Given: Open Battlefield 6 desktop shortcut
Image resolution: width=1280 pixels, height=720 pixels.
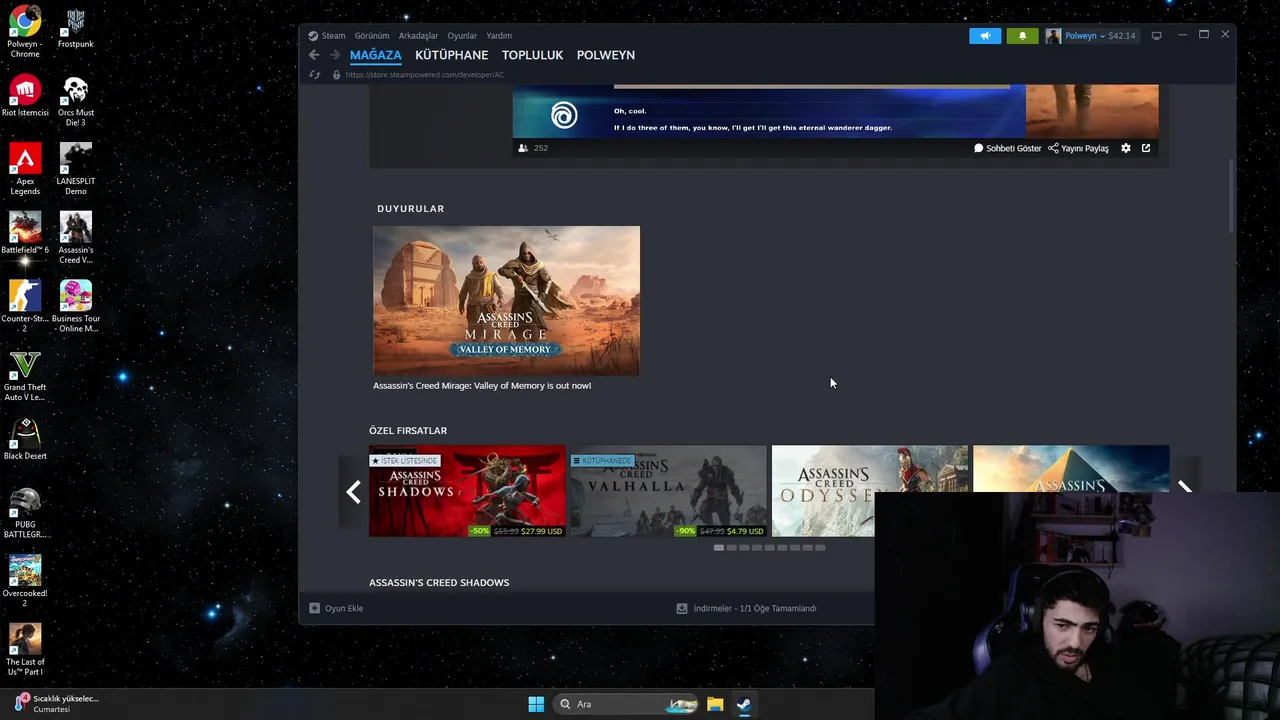Looking at the screenshot, I should point(25,233).
